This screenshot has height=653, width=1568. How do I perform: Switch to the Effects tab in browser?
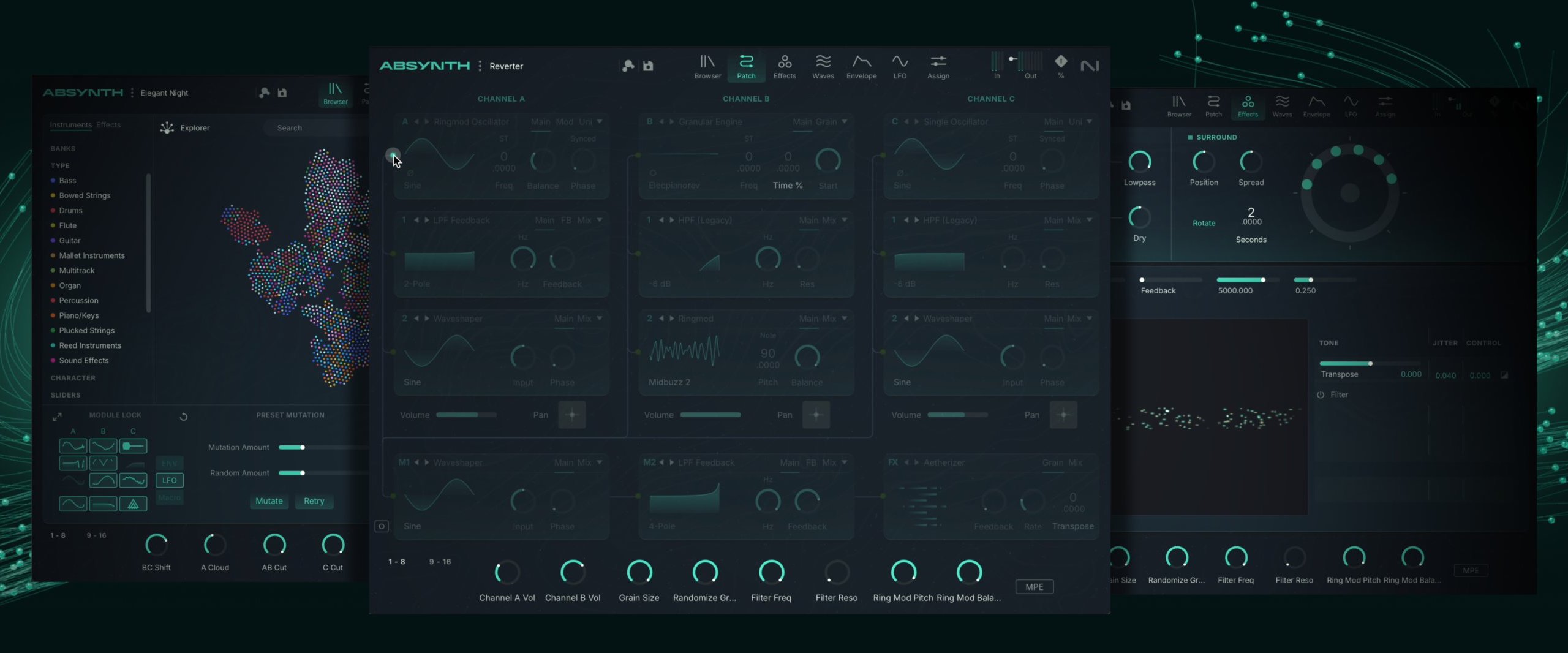click(108, 125)
